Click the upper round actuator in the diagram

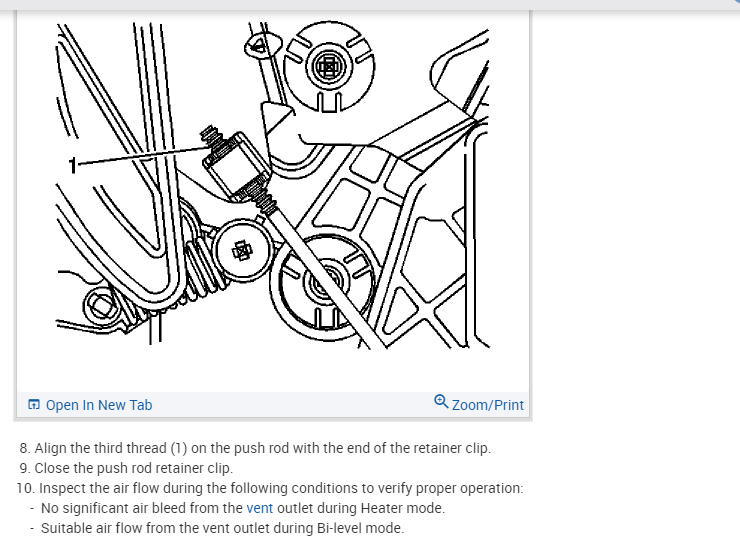329,67
